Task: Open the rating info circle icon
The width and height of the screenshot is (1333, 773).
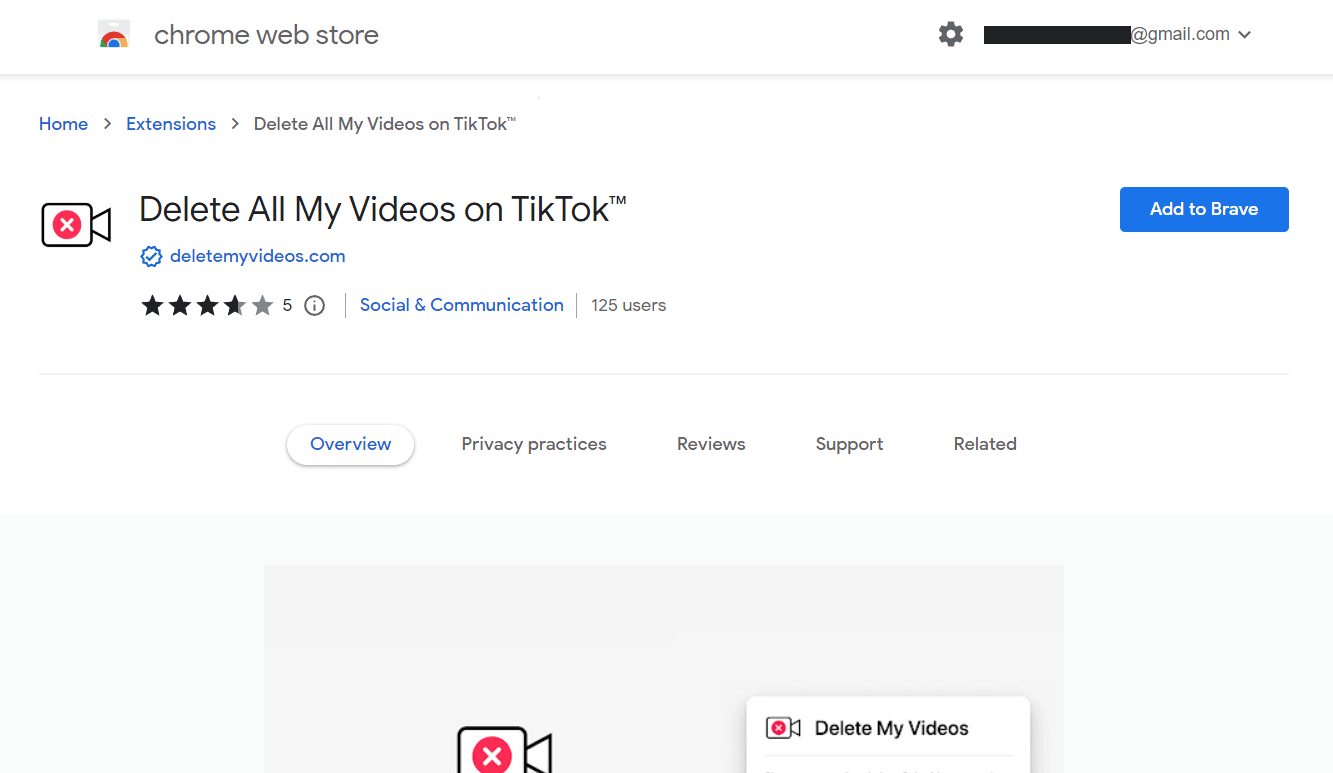Action: point(314,306)
